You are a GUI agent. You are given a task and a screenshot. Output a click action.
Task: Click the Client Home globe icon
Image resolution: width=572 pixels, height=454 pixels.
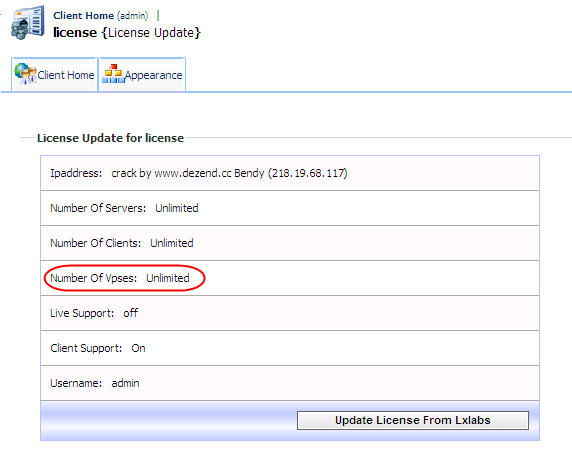[x=25, y=74]
